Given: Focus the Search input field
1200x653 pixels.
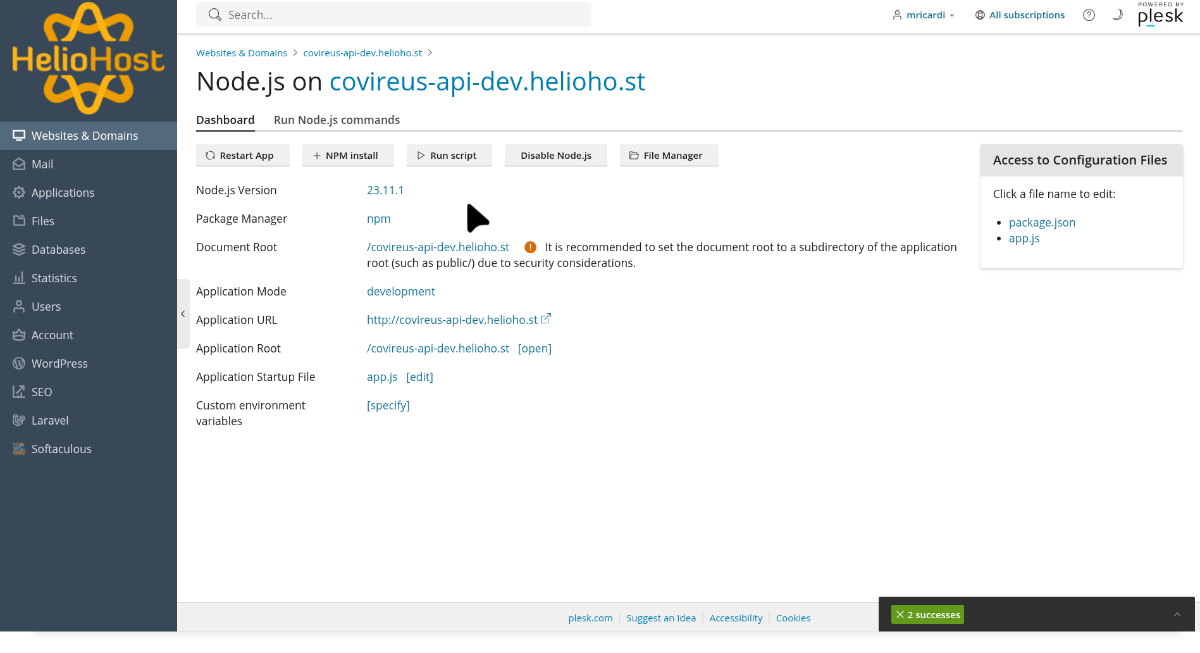Looking at the screenshot, I should pos(400,15).
